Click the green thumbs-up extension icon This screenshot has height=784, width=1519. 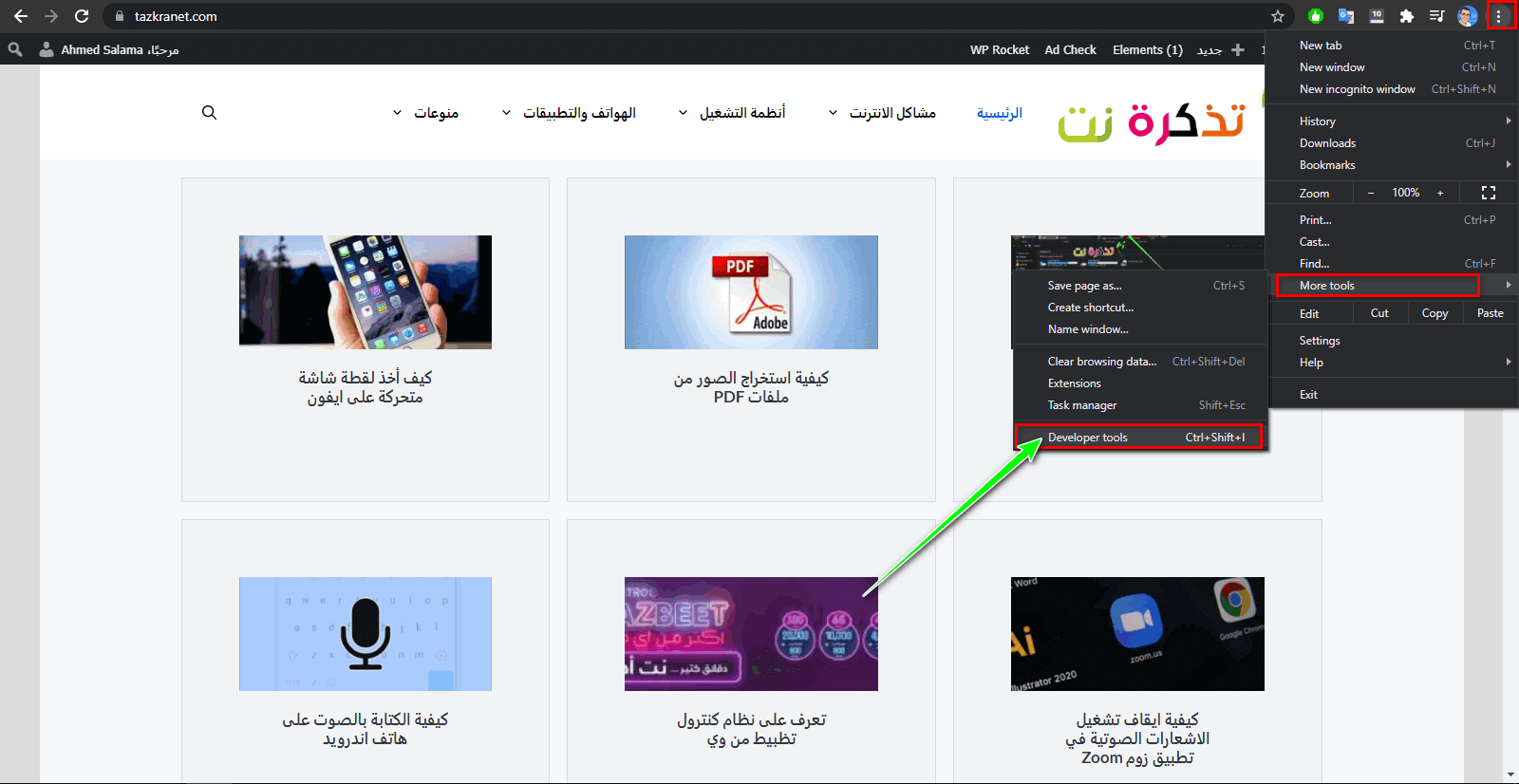pyautogui.click(x=1316, y=16)
